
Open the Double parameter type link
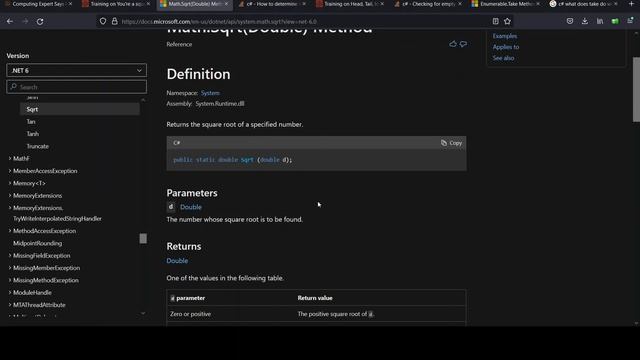[x=191, y=207]
